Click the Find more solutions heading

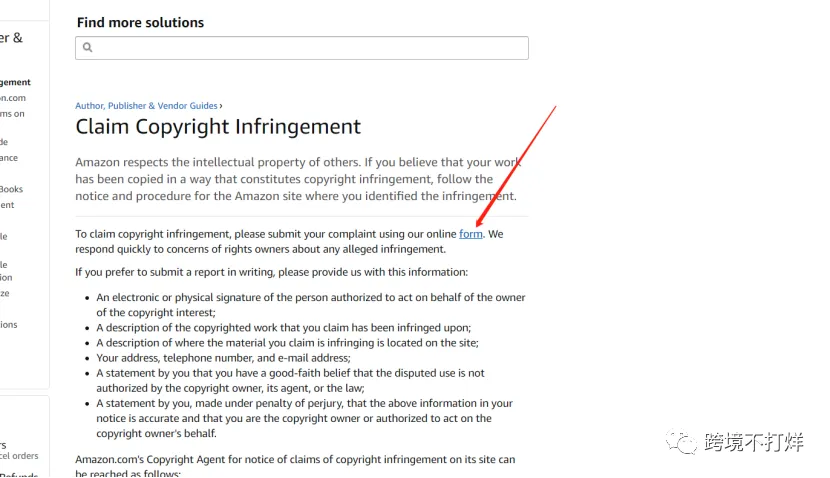tap(140, 23)
